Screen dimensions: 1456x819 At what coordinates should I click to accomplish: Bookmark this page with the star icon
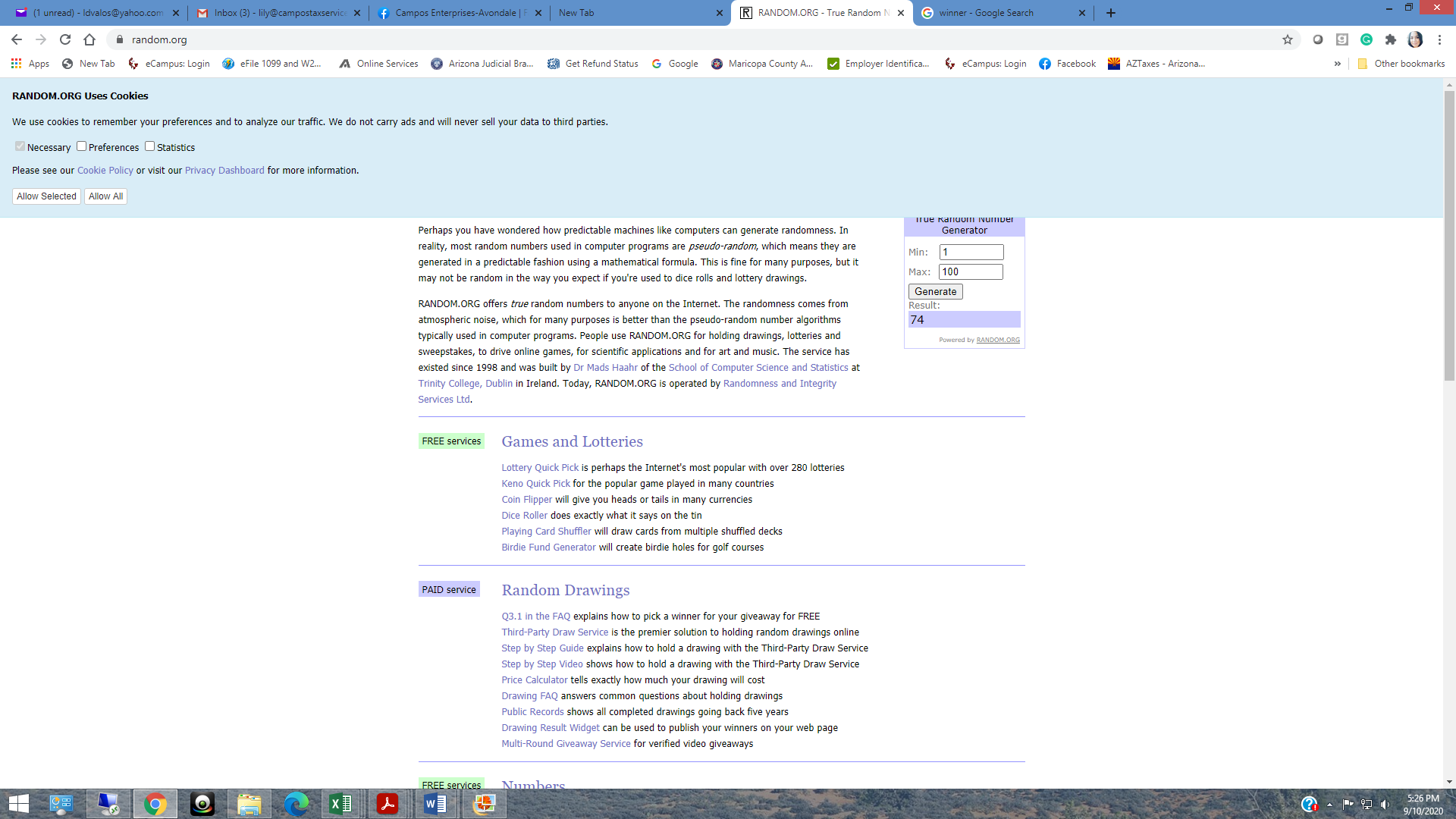point(1287,39)
